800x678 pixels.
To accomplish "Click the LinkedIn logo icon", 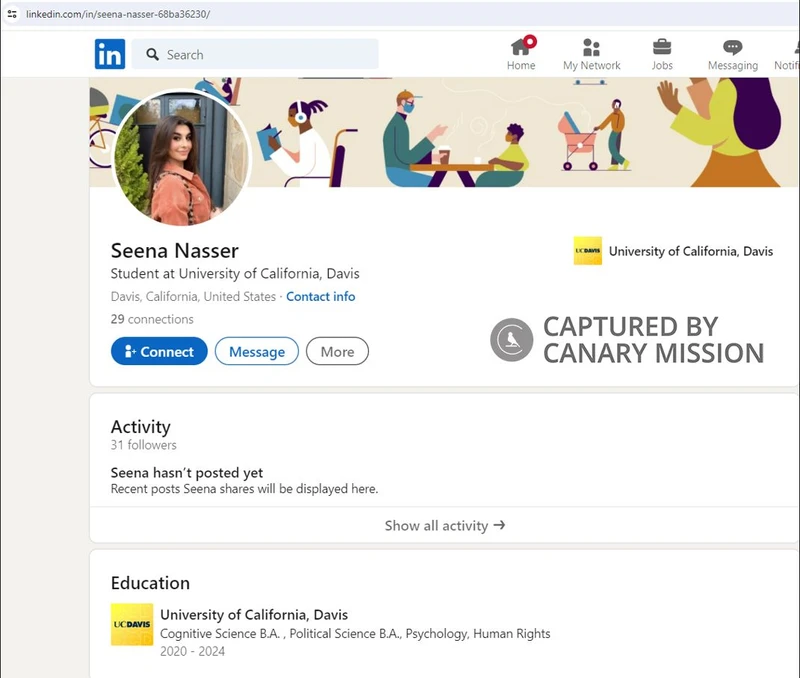I will 110,54.
